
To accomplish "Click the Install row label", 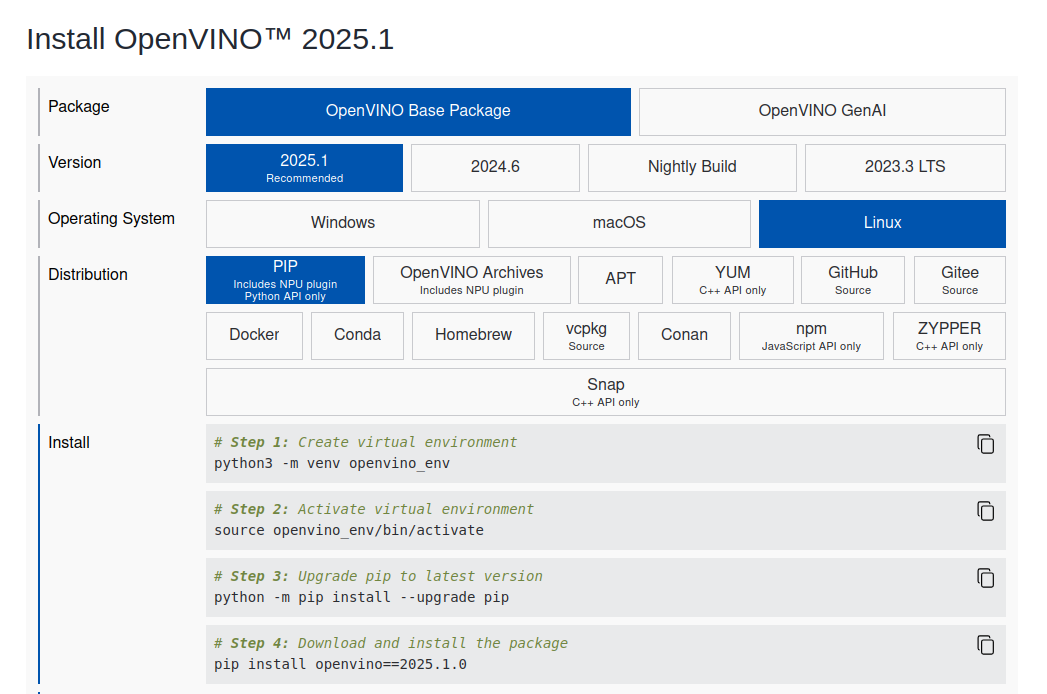I will click(x=69, y=443).
